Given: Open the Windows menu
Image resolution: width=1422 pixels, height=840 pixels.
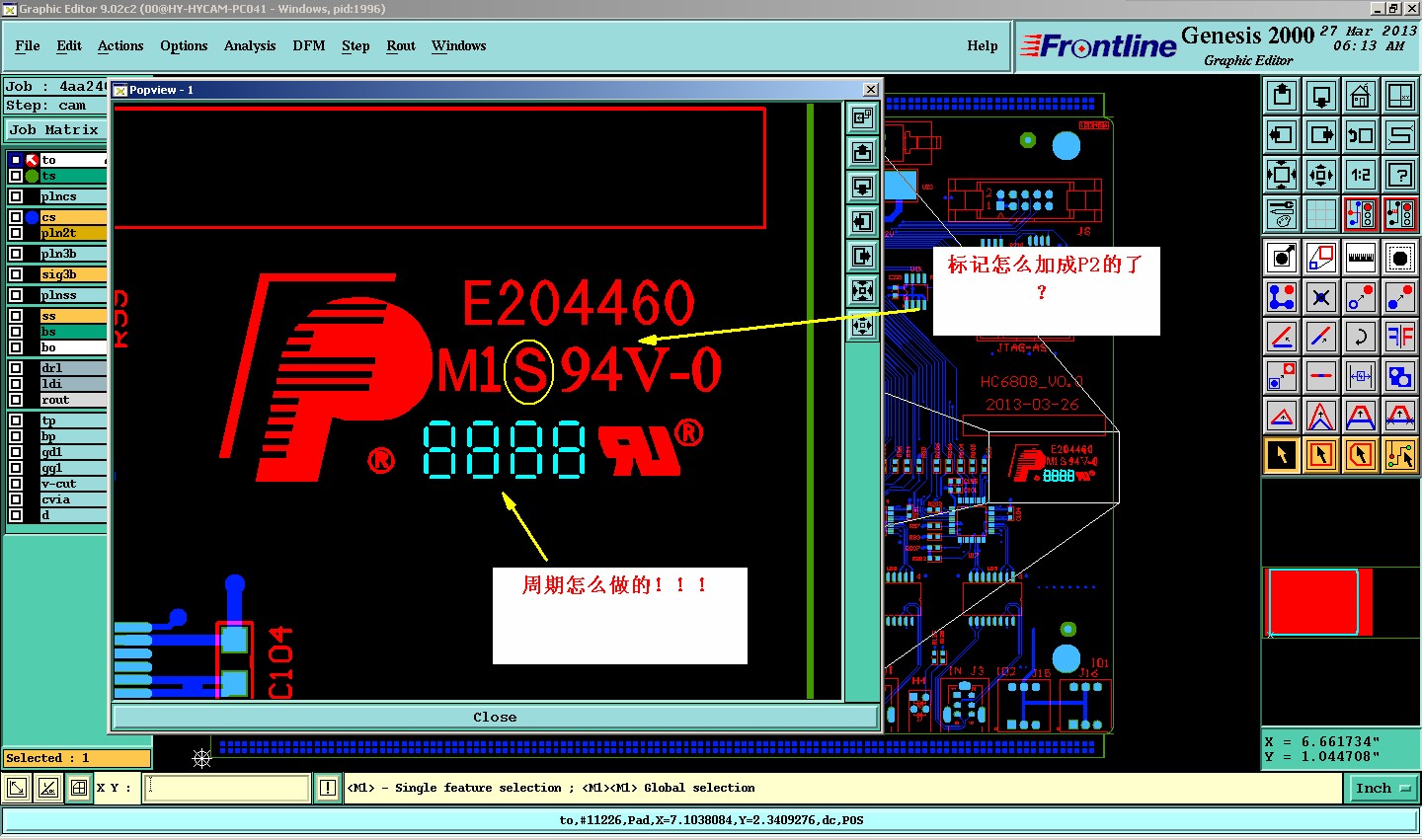Looking at the screenshot, I should (x=459, y=45).
